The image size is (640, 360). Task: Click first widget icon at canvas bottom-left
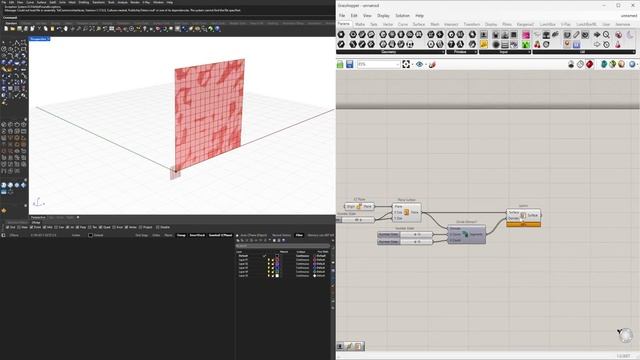click(340, 346)
